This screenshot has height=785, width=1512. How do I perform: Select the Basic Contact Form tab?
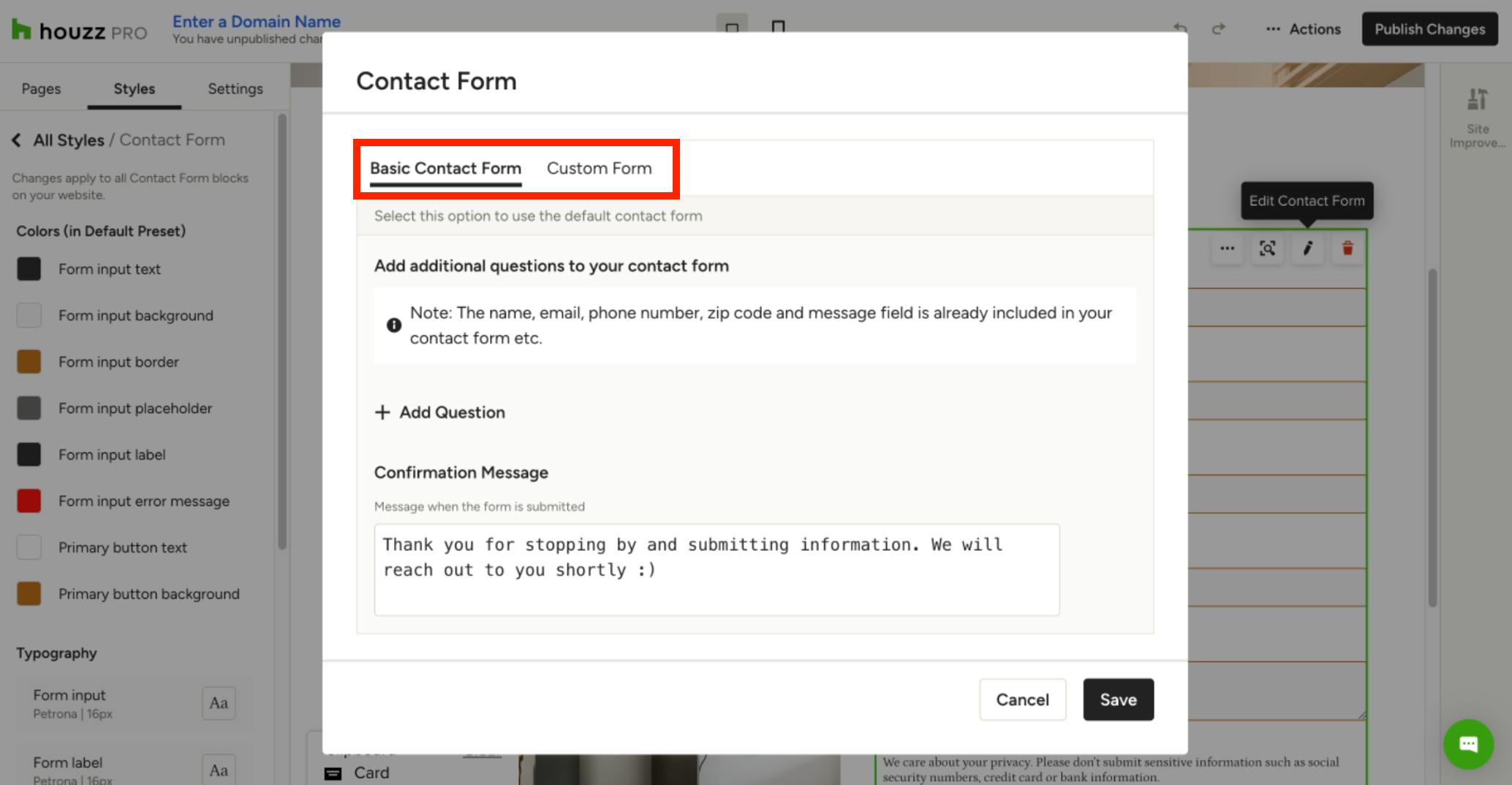click(x=445, y=168)
